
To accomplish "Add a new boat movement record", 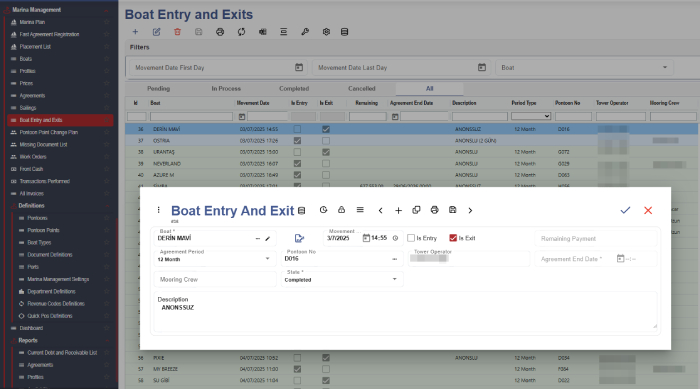I will pyautogui.click(x=135, y=32).
